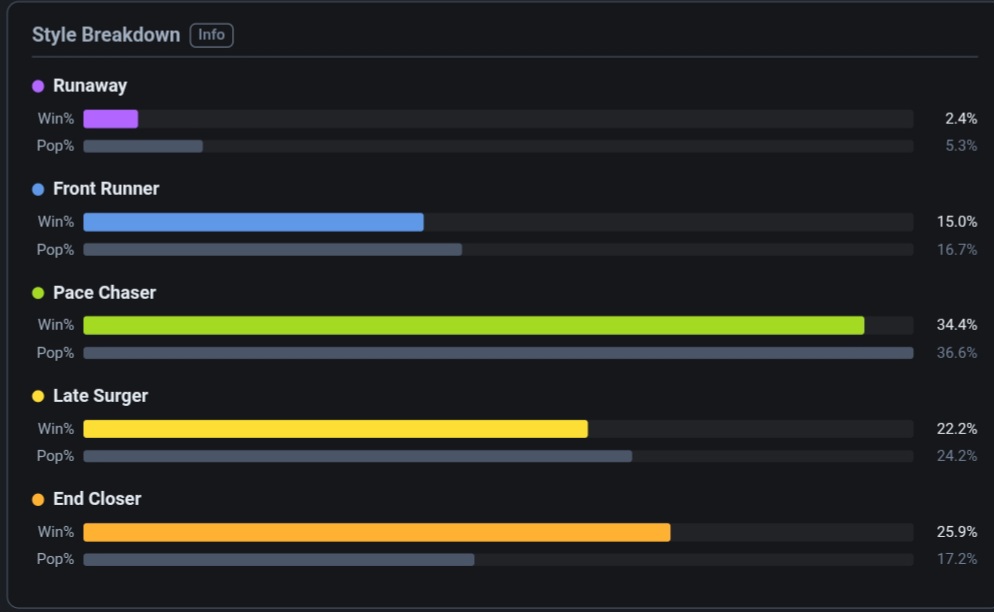Click the Late Surger style label
This screenshot has height=612, width=994.
pyautogui.click(x=101, y=396)
